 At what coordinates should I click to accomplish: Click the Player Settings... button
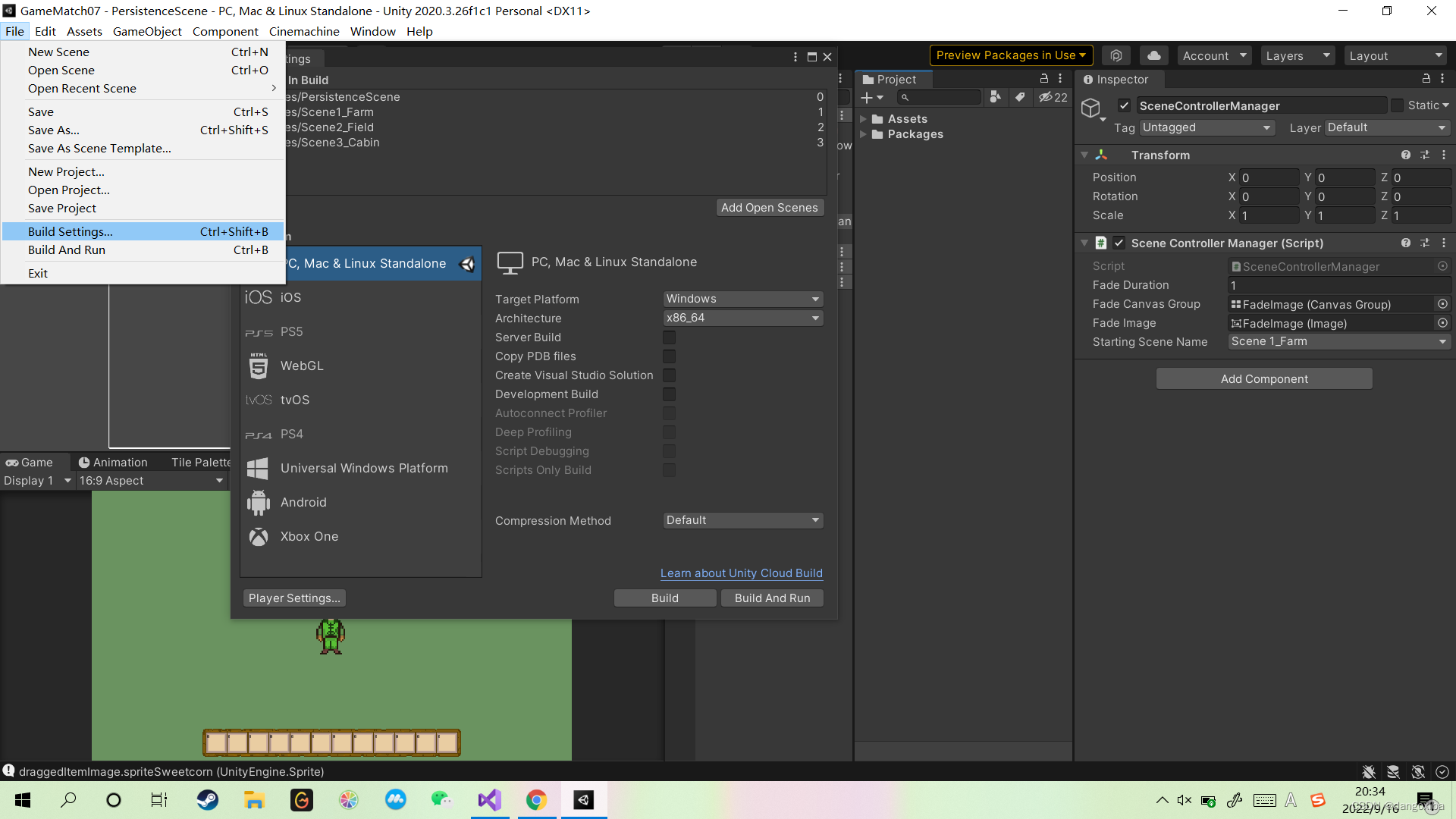pos(294,598)
